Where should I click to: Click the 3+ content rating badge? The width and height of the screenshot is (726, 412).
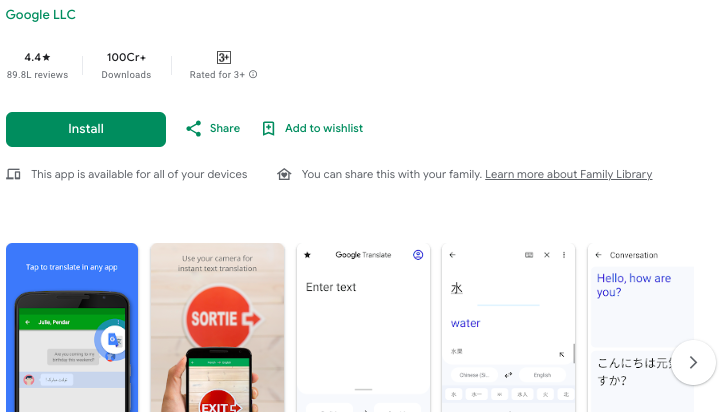(224, 57)
